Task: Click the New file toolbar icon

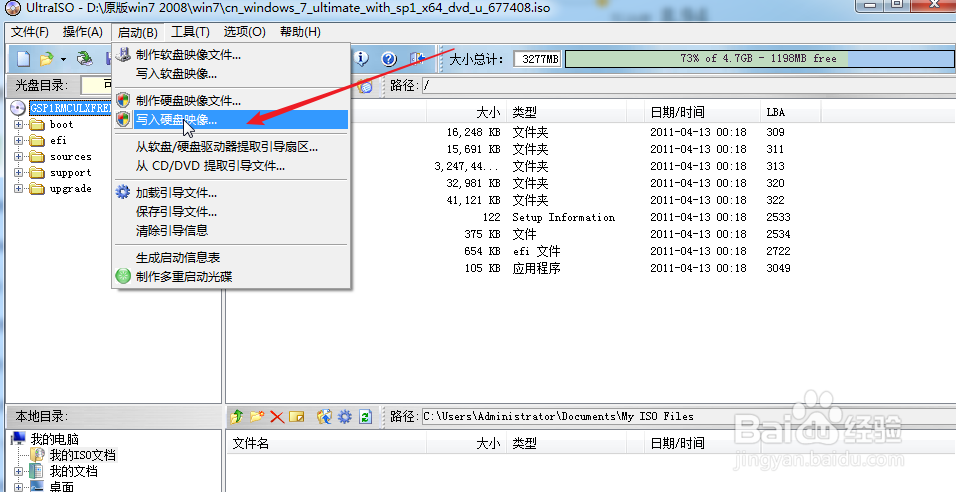Action: point(23,59)
